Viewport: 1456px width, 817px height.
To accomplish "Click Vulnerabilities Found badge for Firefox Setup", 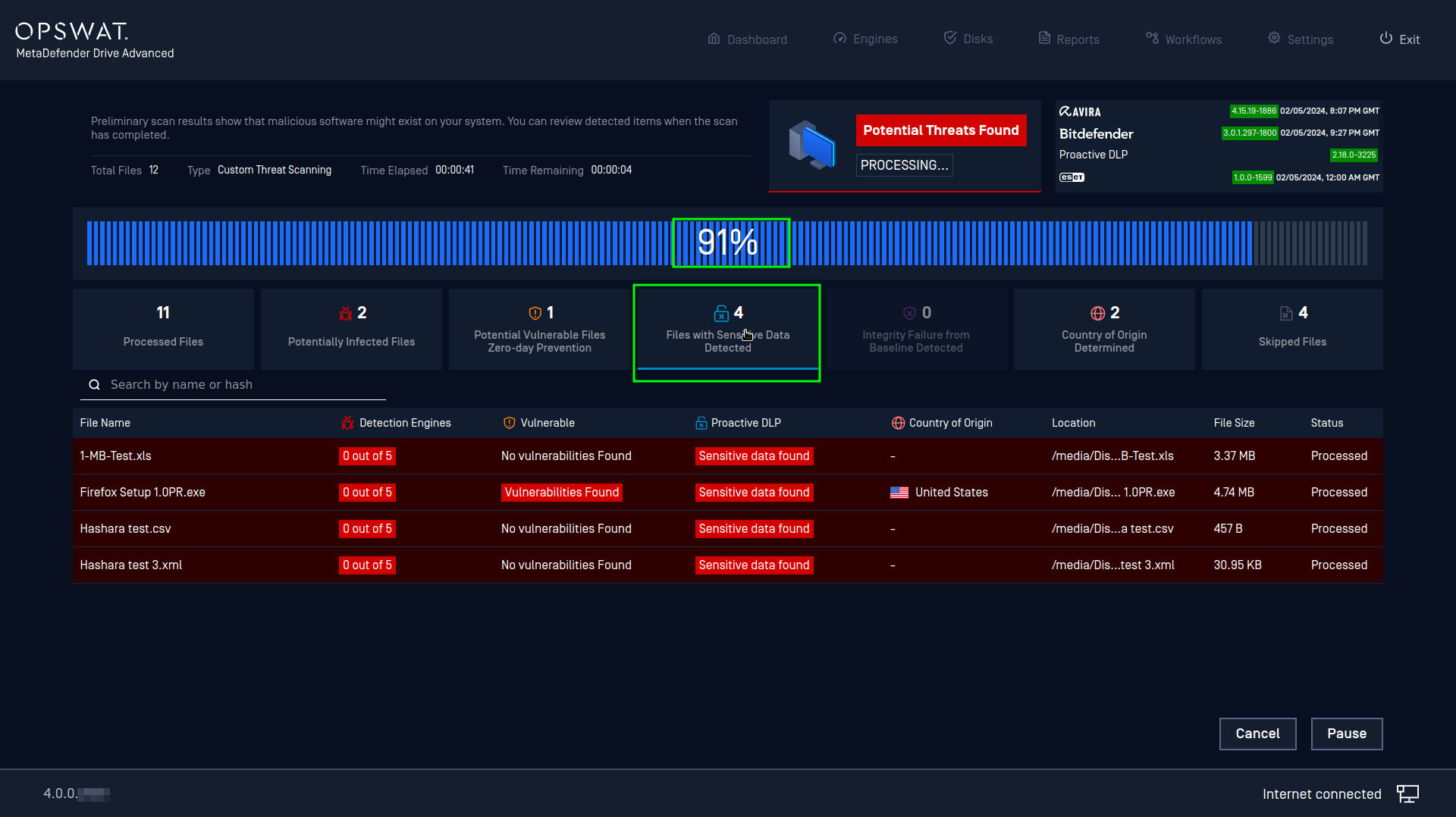I will [562, 493].
